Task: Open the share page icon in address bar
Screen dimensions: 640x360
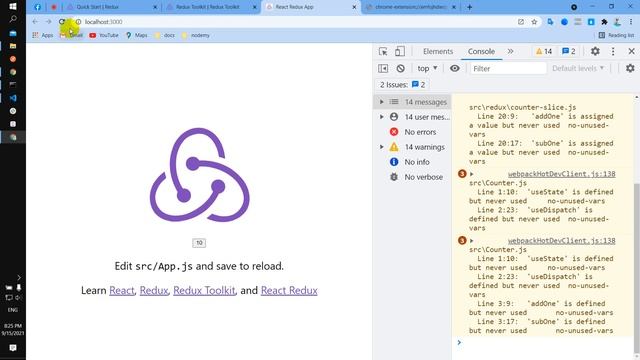Action: click(521, 22)
